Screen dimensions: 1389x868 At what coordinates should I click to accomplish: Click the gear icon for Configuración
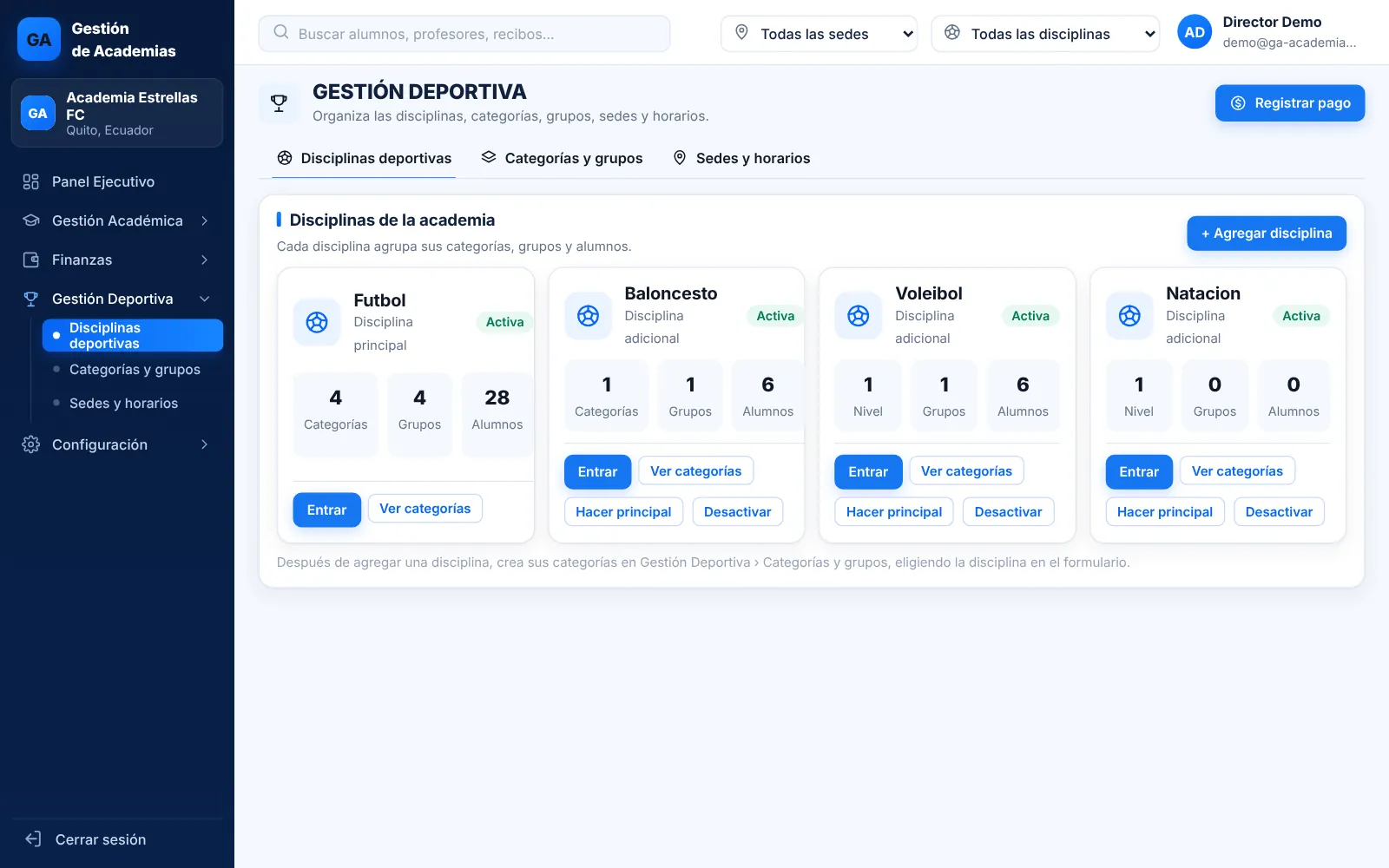pyautogui.click(x=31, y=444)
